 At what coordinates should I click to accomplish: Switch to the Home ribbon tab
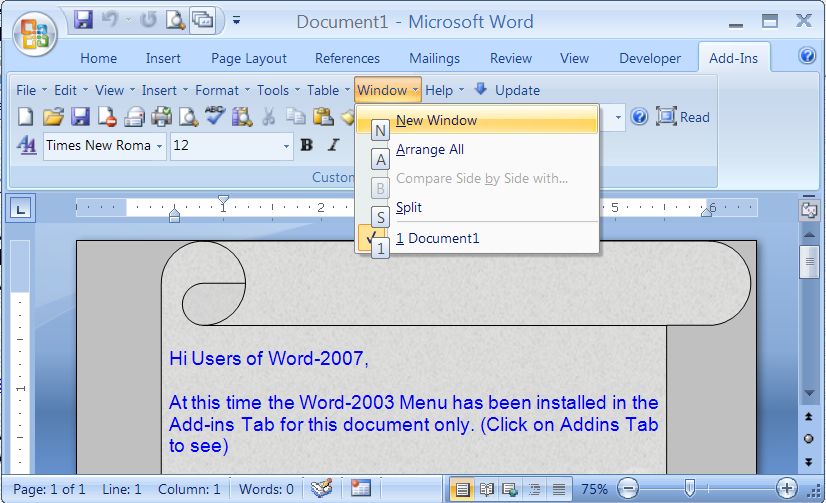click(99, 58)
